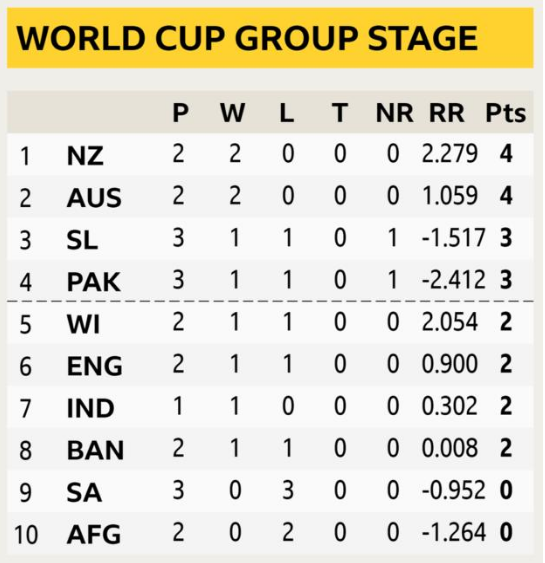The image size is (545, 563).
Task: Click the SL team name
Action: (83, 240)
